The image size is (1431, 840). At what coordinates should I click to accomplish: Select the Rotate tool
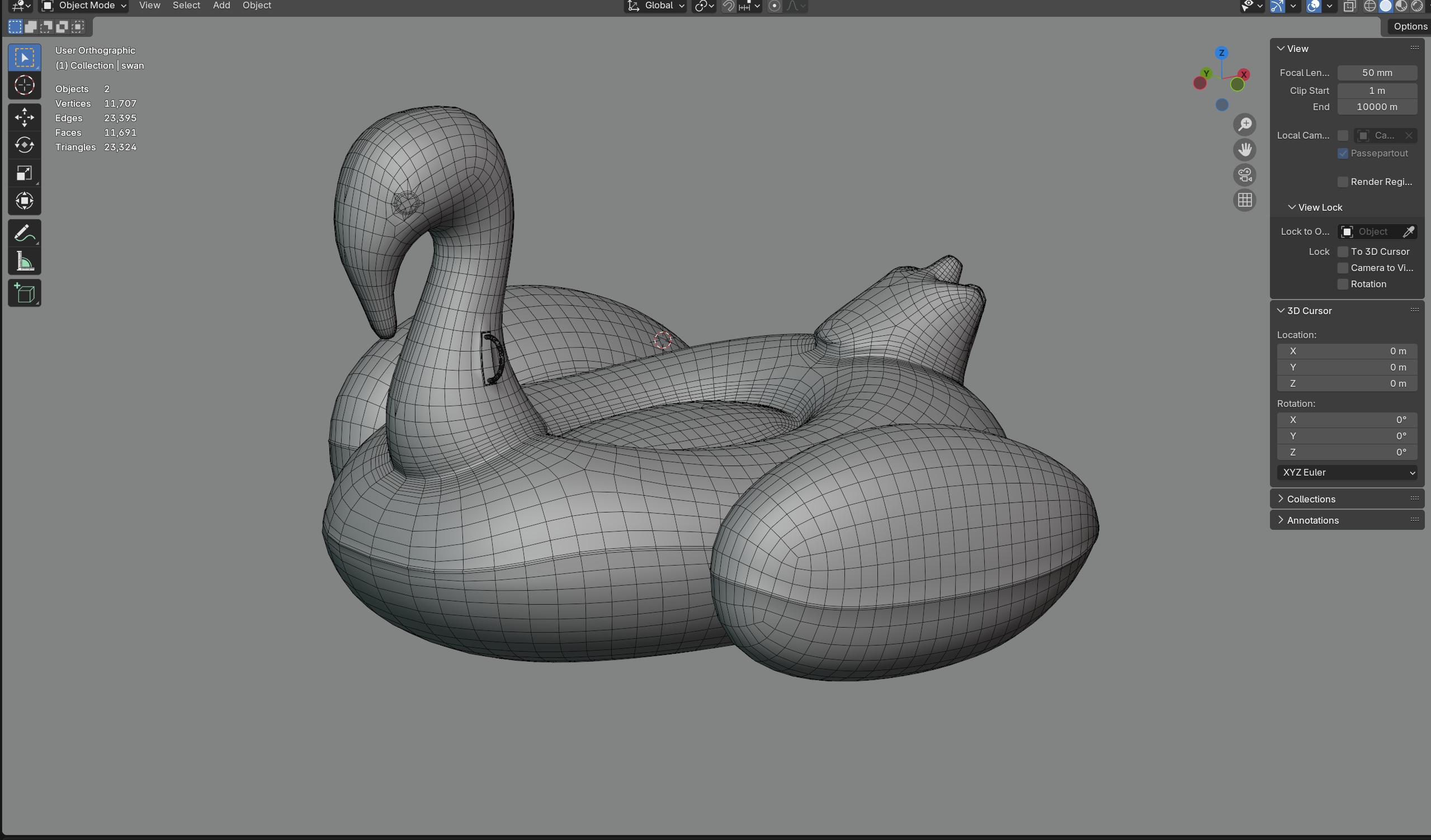(x=25, y=145)
